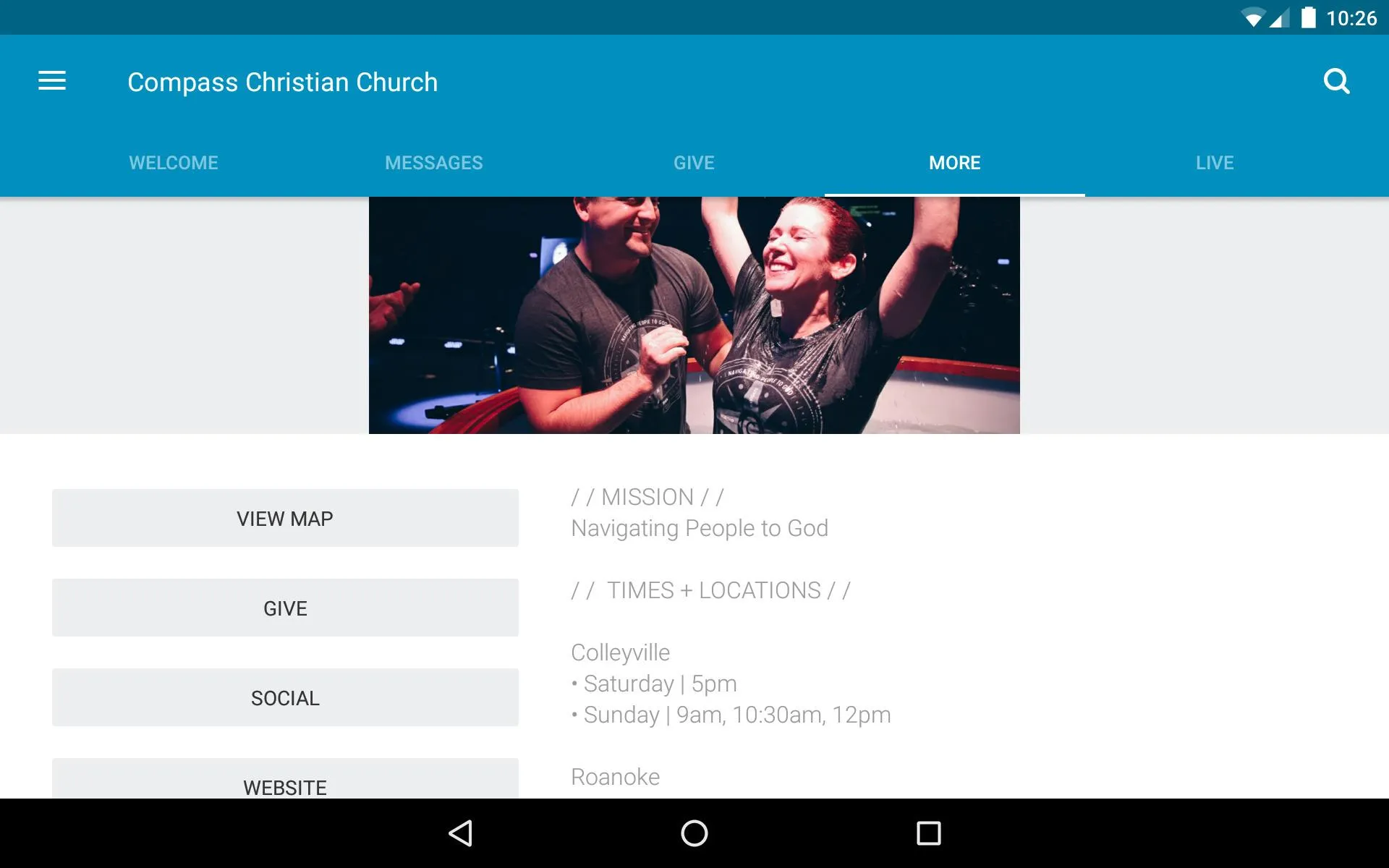This screenshot has width=1389, height=868.
Task: Tap the baptism photo banner
Action: 694,315
